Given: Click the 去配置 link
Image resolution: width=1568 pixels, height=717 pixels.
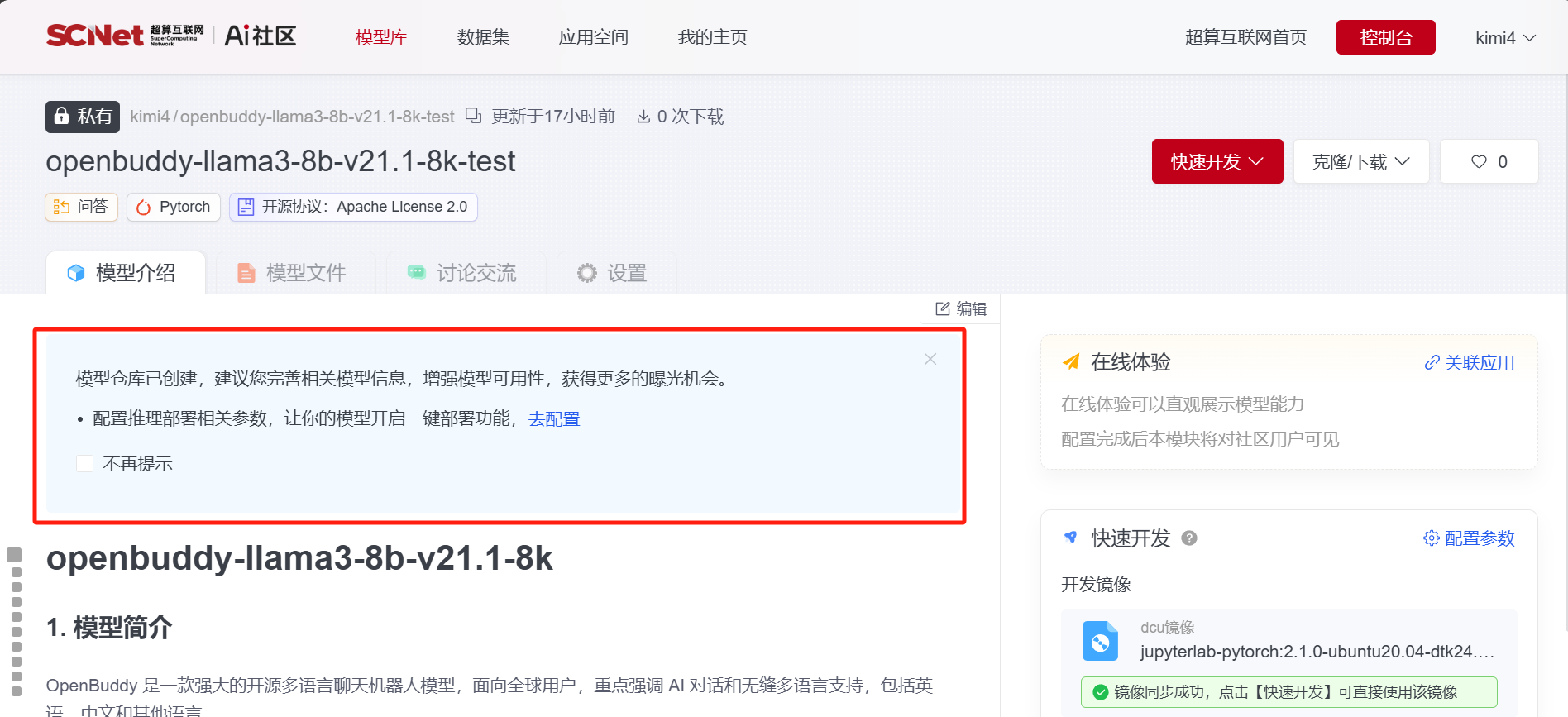Looking at the screenshot, I should tap(554, 419).
